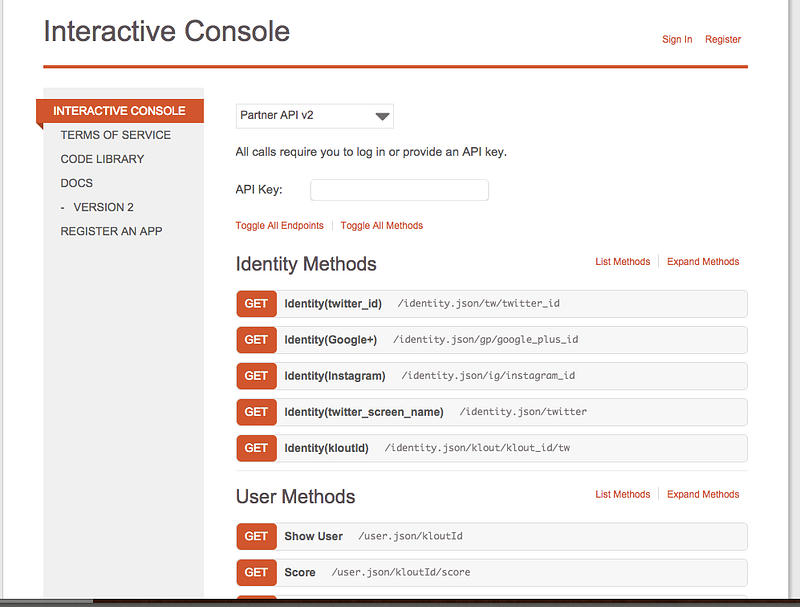
Task: Click path /identity.json/klout/klout_id/tw
Action: point(478,448)
